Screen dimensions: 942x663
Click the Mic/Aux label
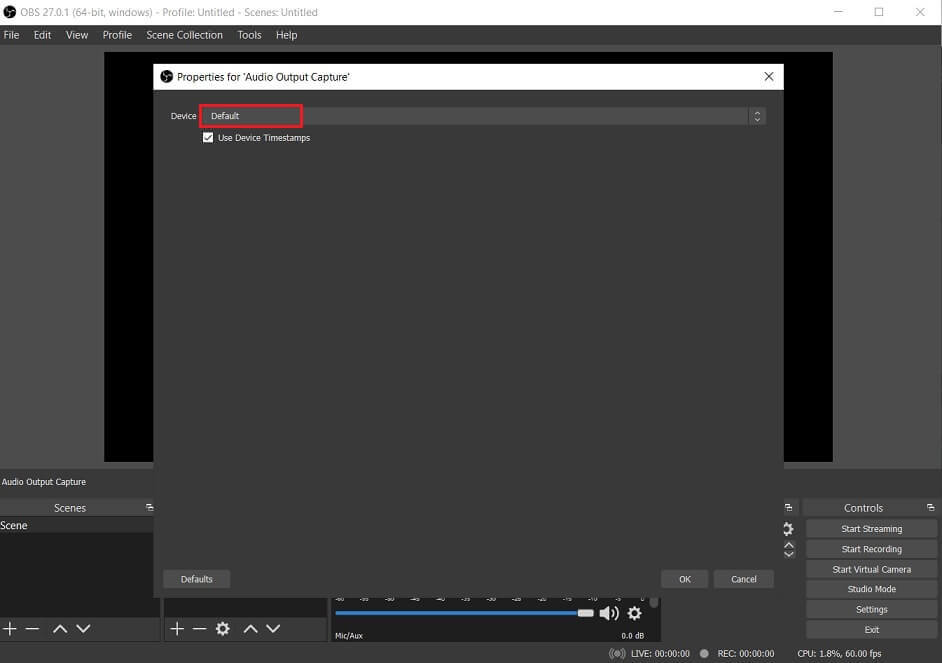[x=349, y=635]
